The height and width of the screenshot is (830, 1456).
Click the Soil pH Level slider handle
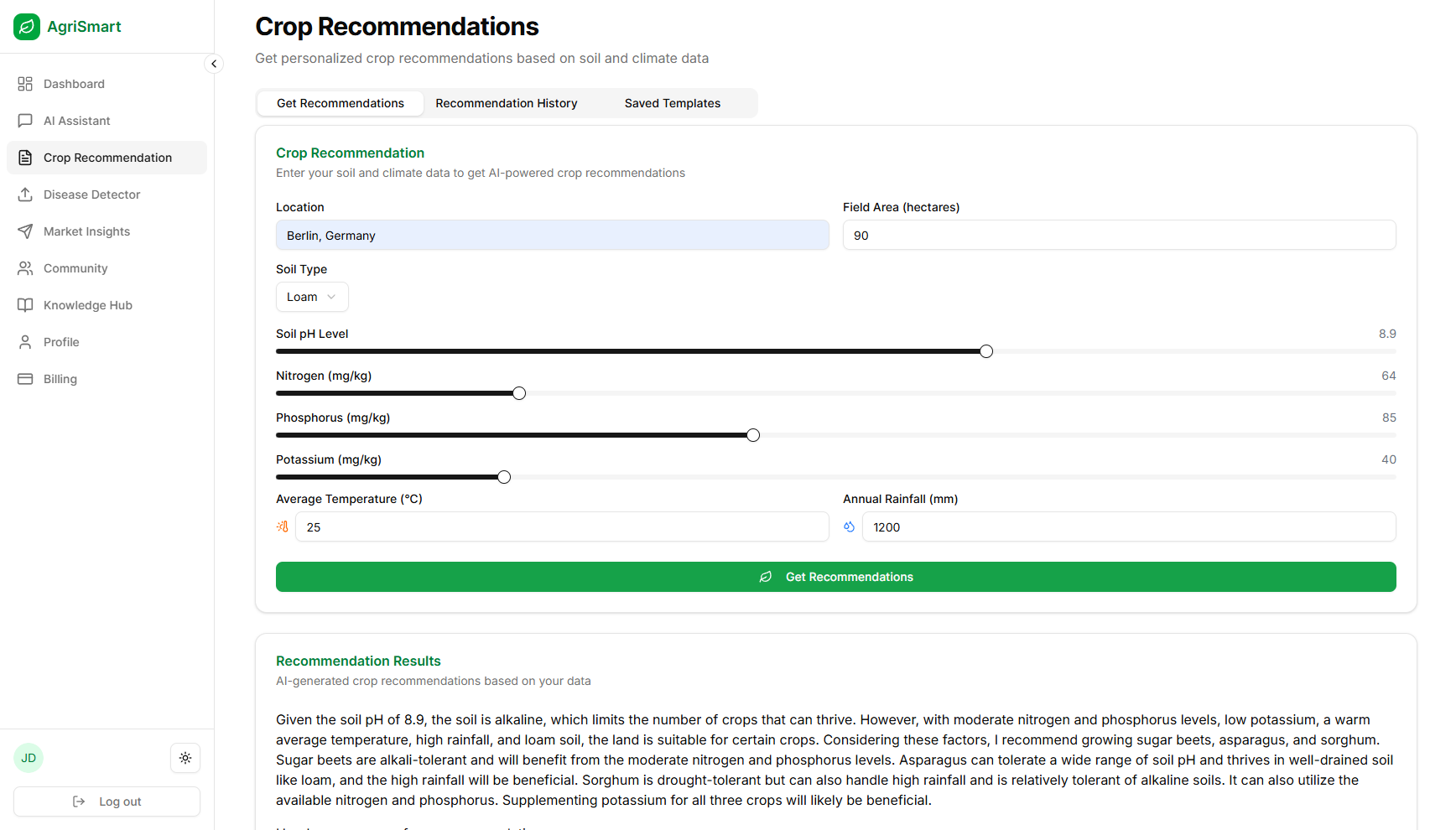(986, 351)
